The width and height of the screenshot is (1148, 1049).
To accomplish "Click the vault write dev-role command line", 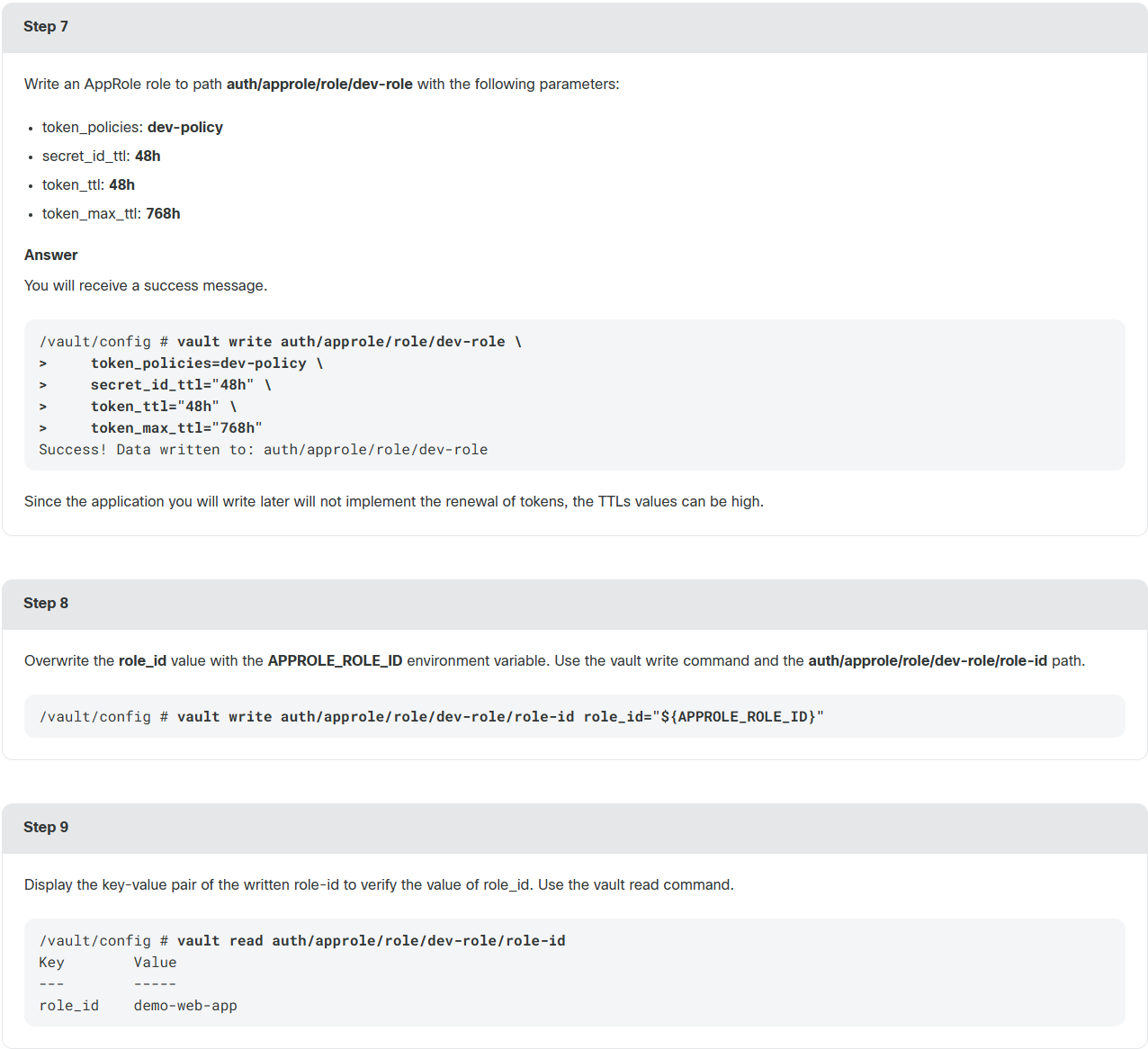I will [x=281, y=342].
